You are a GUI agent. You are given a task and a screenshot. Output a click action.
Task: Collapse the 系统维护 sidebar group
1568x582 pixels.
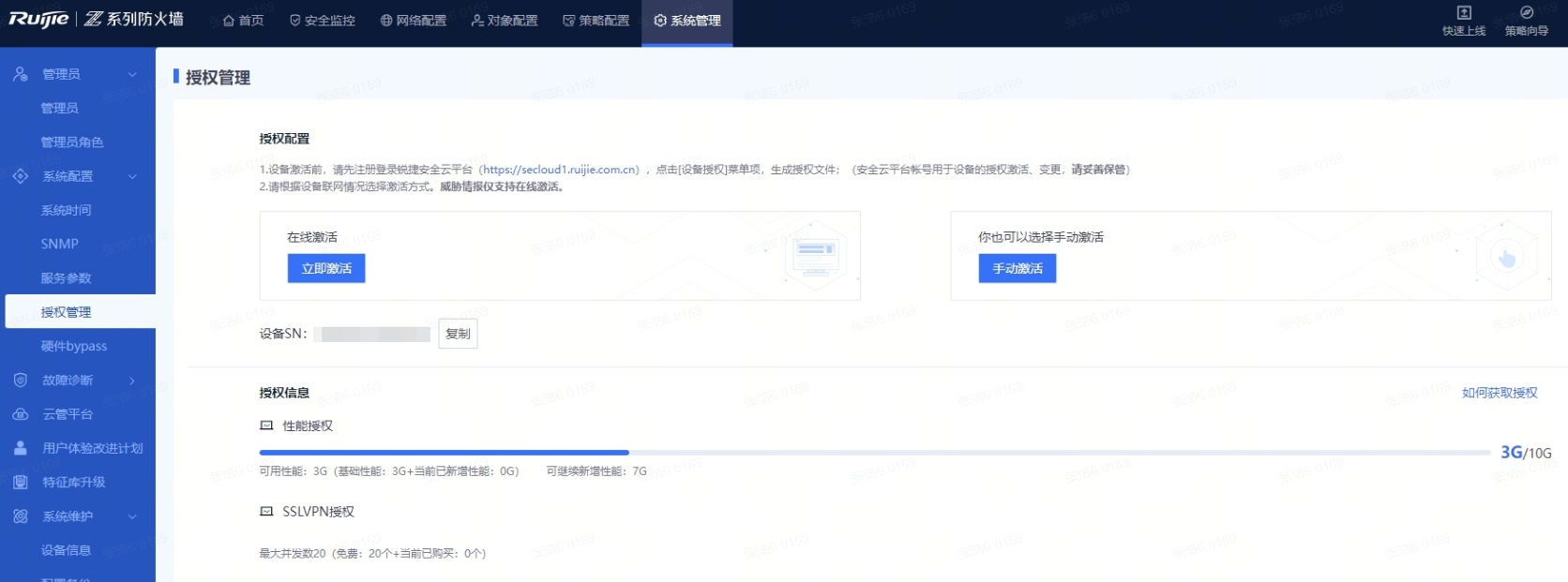tap(132, 516)
